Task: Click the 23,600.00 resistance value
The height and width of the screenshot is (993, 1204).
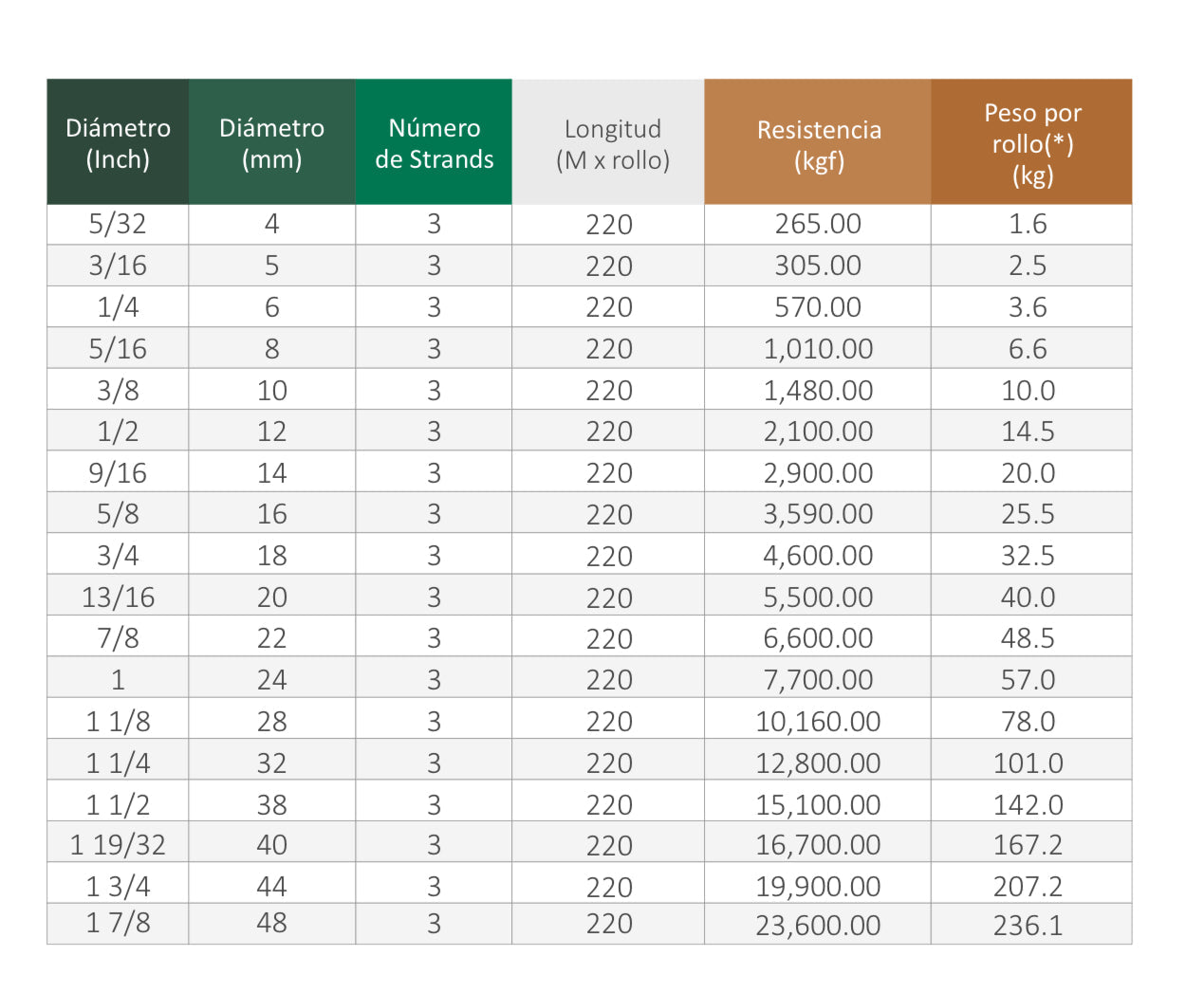Action: pos(818,925)
